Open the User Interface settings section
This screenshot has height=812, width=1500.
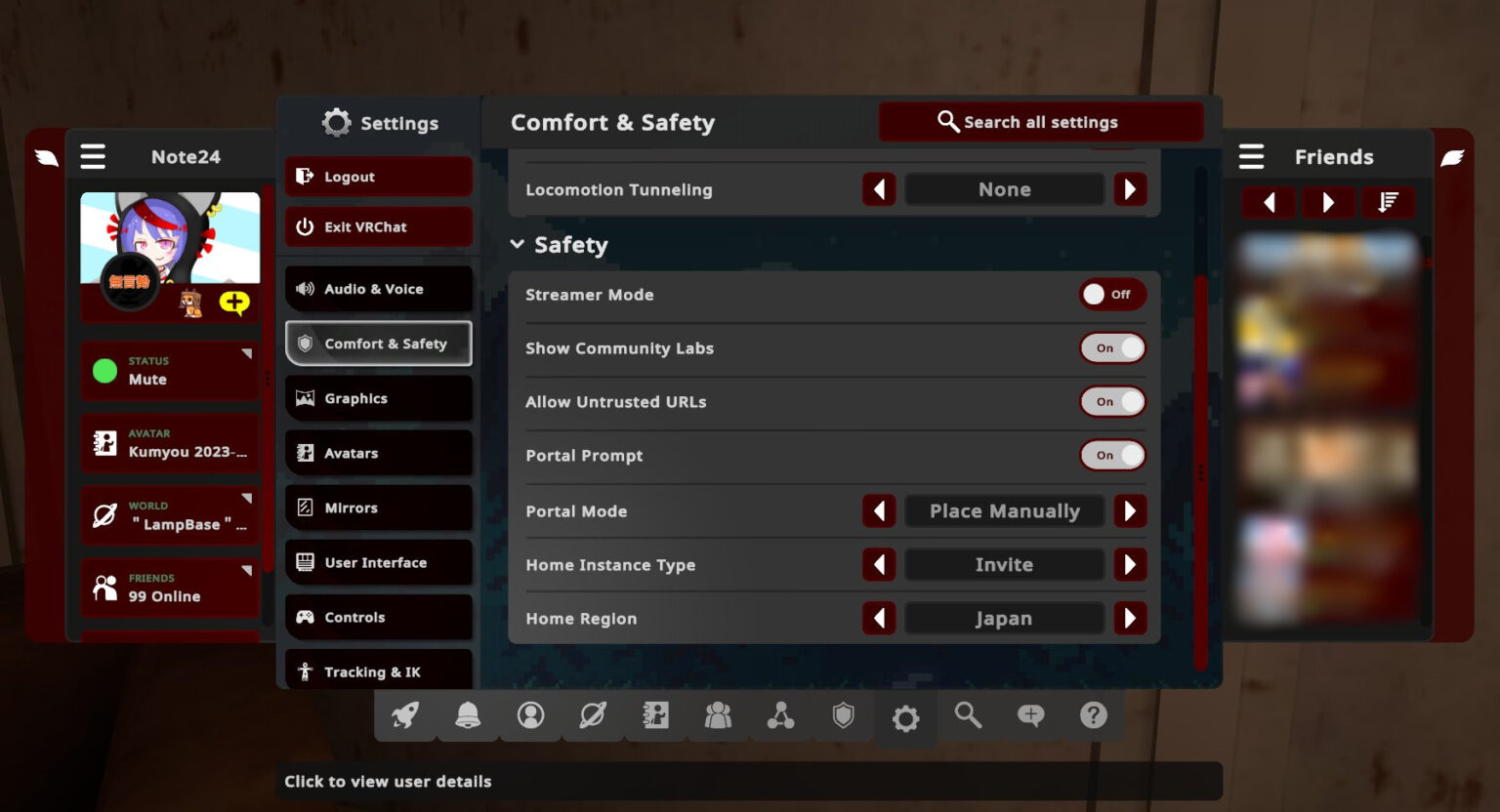[x=377, y=562]
